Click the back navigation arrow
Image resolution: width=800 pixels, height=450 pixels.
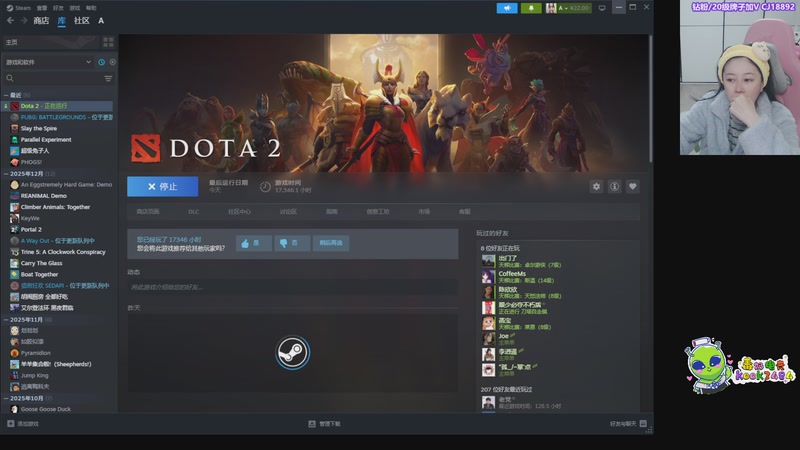pyautogui.click(x=10, y=20)
